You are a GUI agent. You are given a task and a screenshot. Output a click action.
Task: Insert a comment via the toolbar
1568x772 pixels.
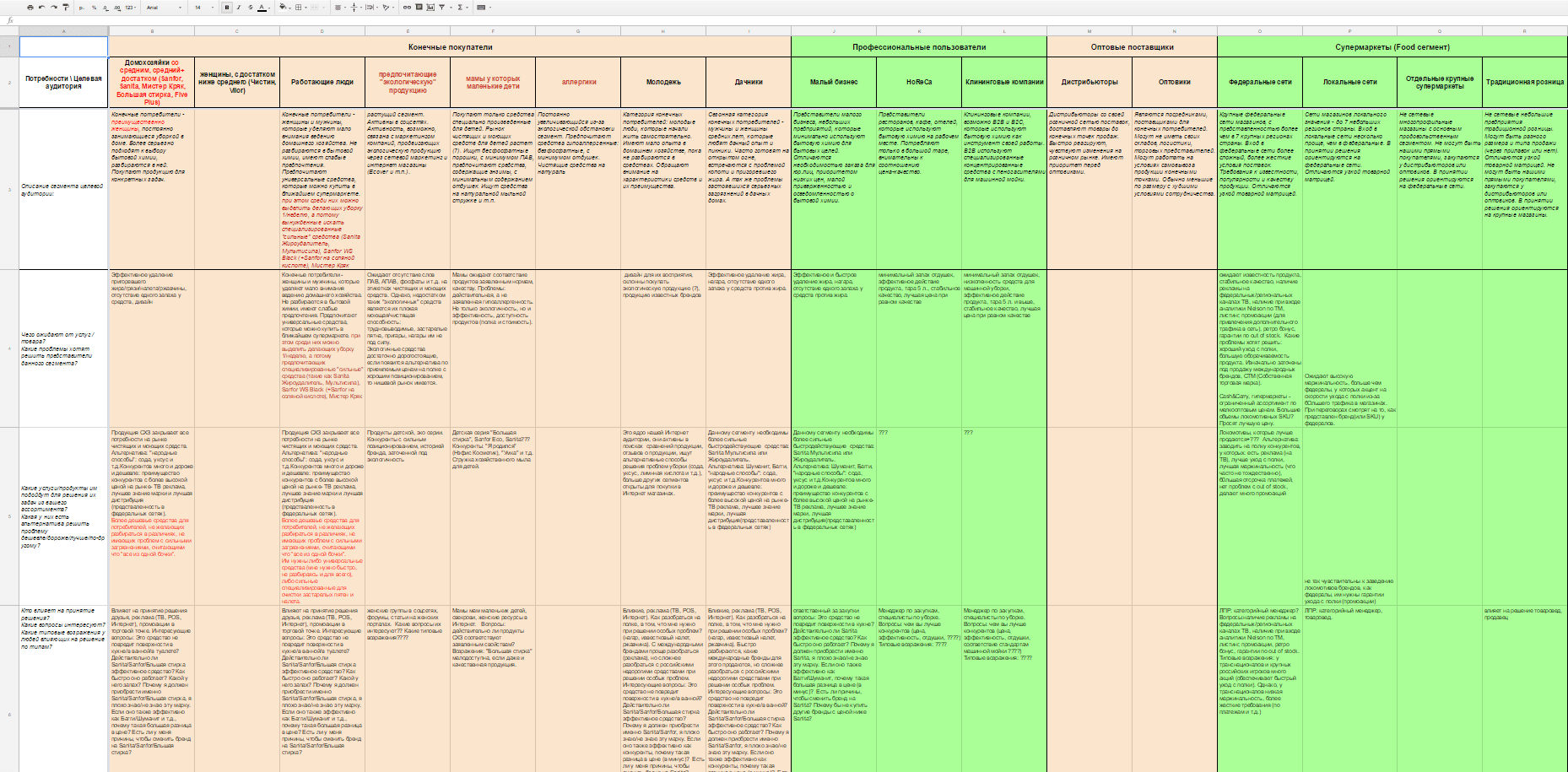point(419,7)
